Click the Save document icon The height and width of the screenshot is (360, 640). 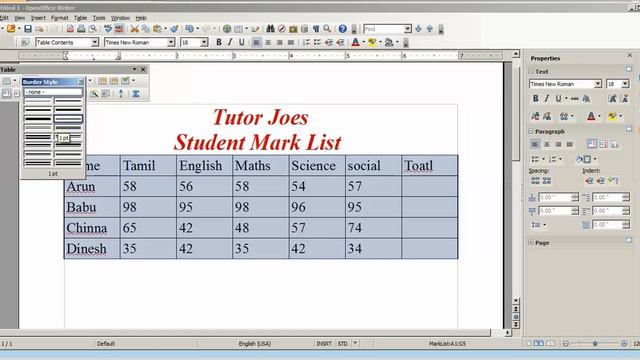[x=28, y=29]
